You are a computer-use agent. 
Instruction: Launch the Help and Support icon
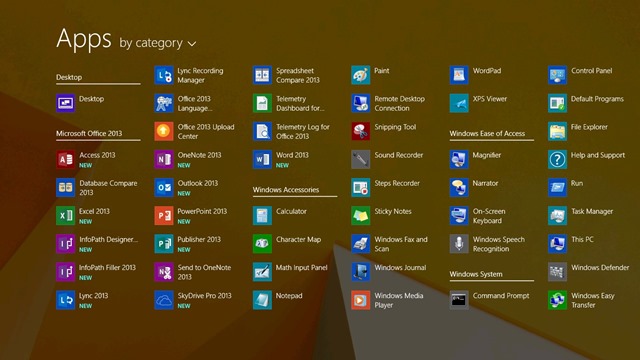coord(557,159)
